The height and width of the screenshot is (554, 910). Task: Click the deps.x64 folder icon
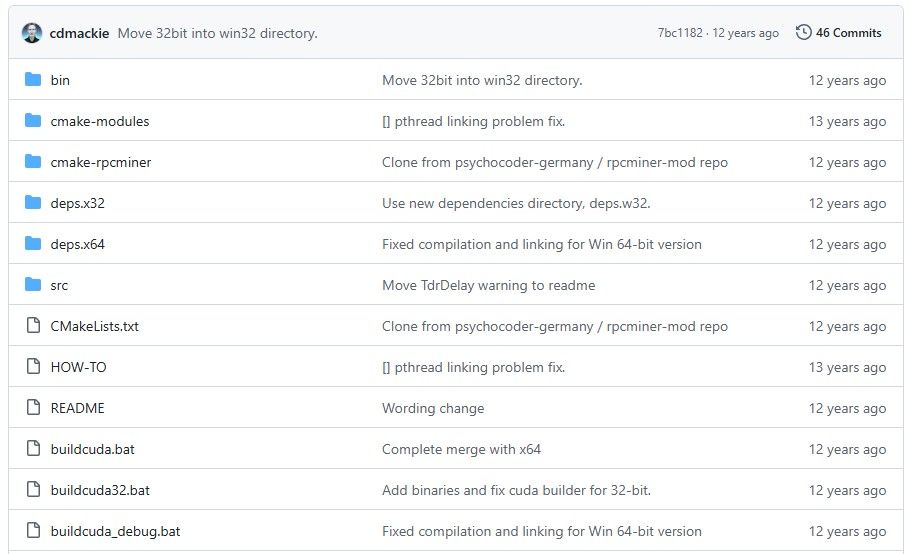pyautogui.click(x=33, y=244)
